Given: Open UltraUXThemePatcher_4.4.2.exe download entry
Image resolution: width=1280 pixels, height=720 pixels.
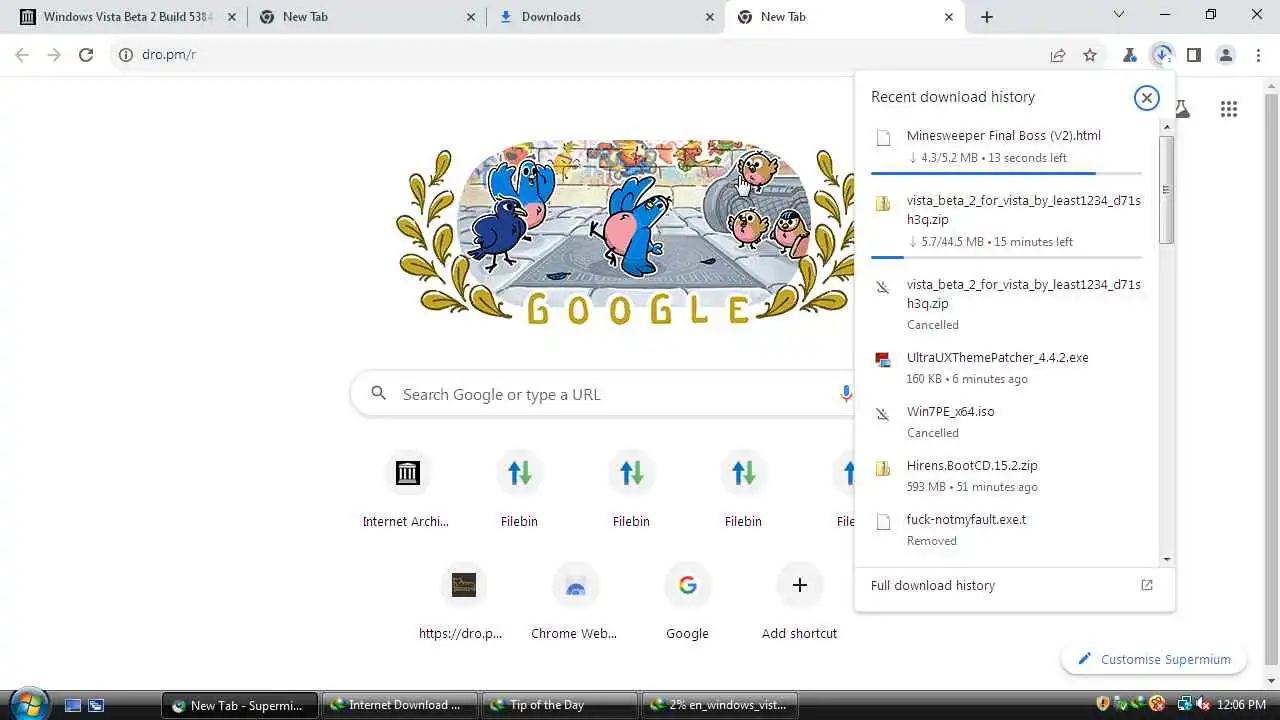Looking at the screenshot, I should pos(1008,367).
